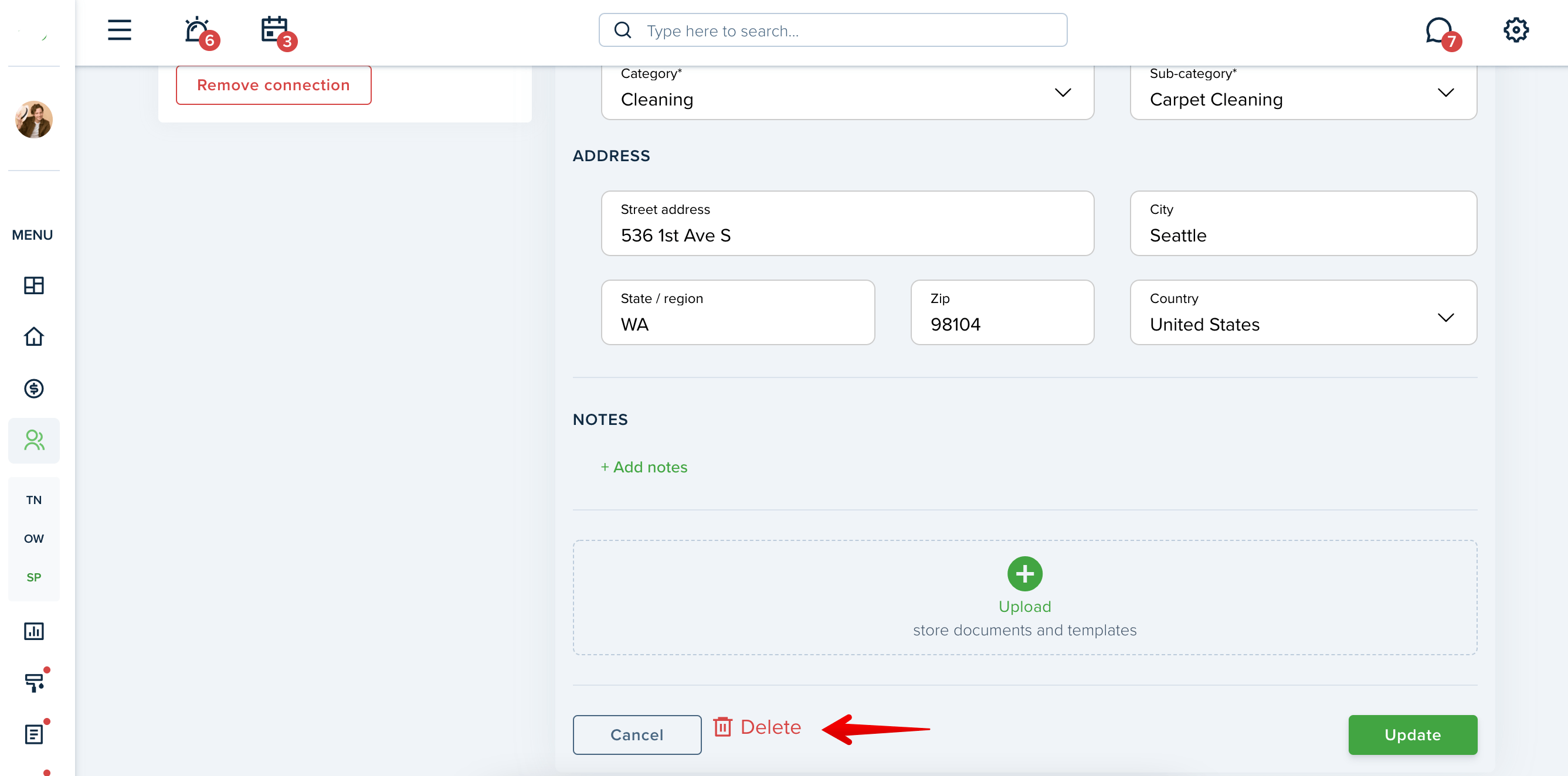Click the MENU sidebar label
This screenshot has height=776, width=1568.
[x=32, y=235]
